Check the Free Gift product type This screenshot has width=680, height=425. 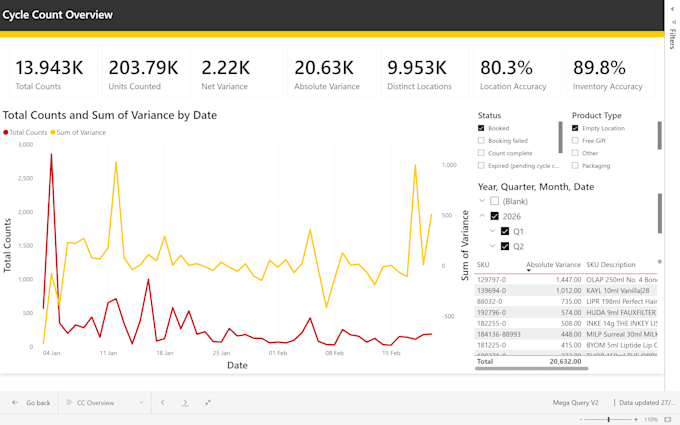[575, 141]
